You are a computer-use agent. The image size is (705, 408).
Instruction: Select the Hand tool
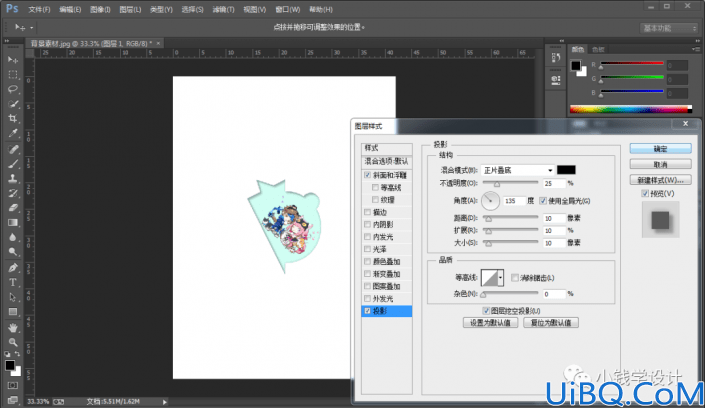click(x=13, y=328)
